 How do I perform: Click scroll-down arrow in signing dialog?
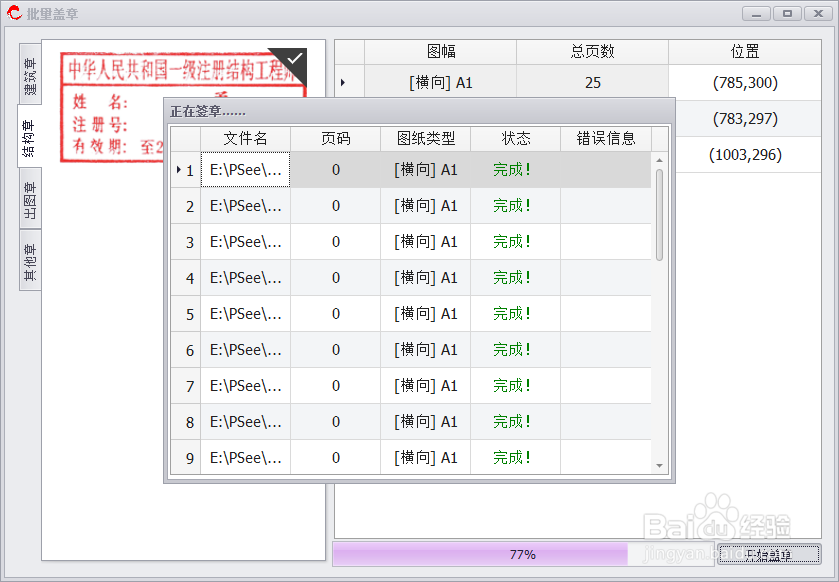coord(659,466)
